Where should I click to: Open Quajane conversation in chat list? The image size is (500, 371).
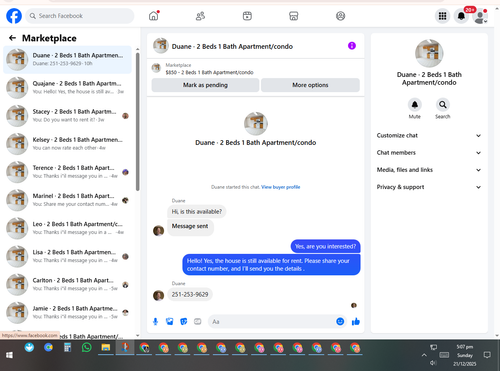coord(67,87)
